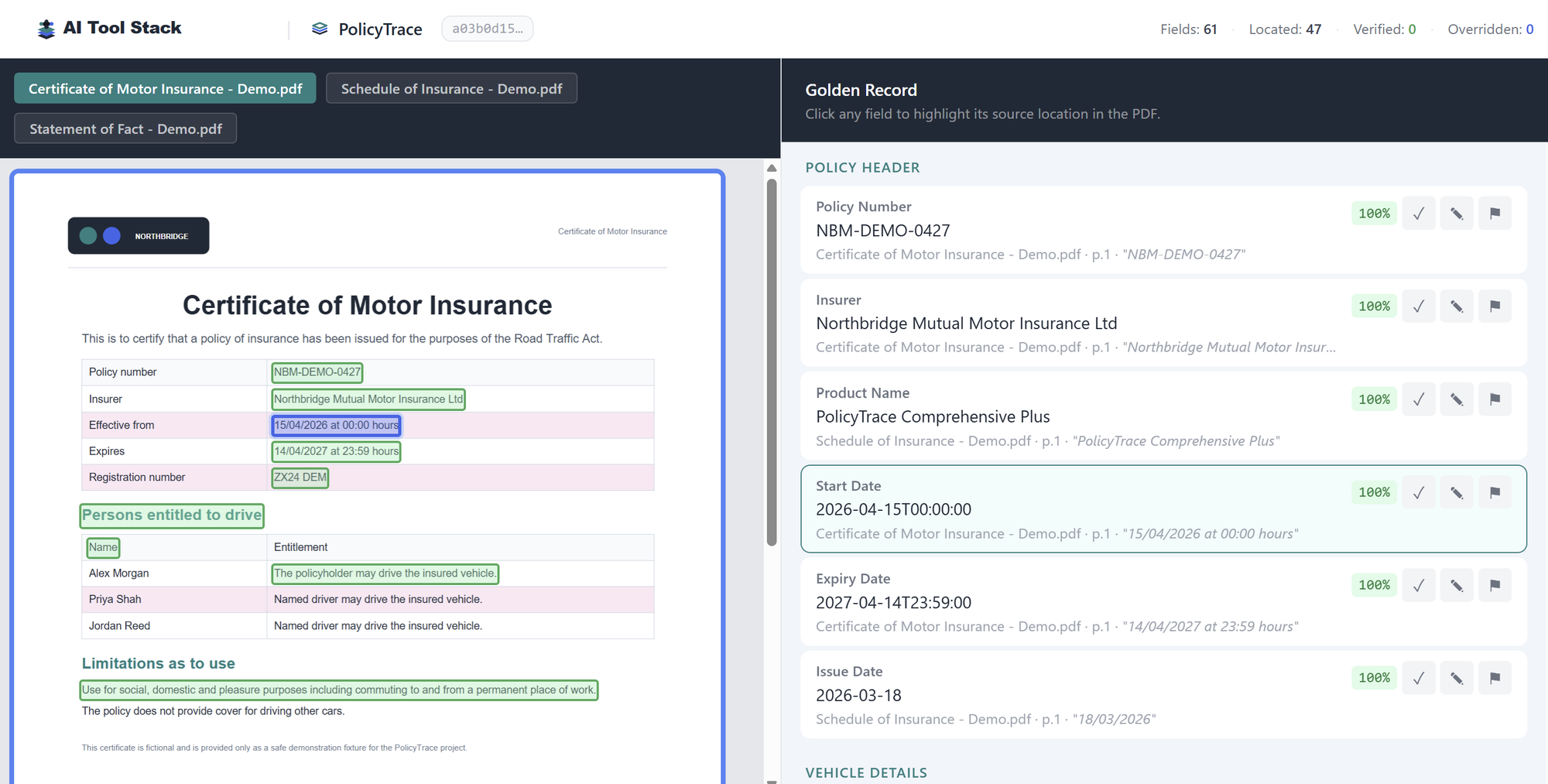Click highlighted Name column header in PDF
This screenshot has height=784, width=1548.
pos(103,547)
